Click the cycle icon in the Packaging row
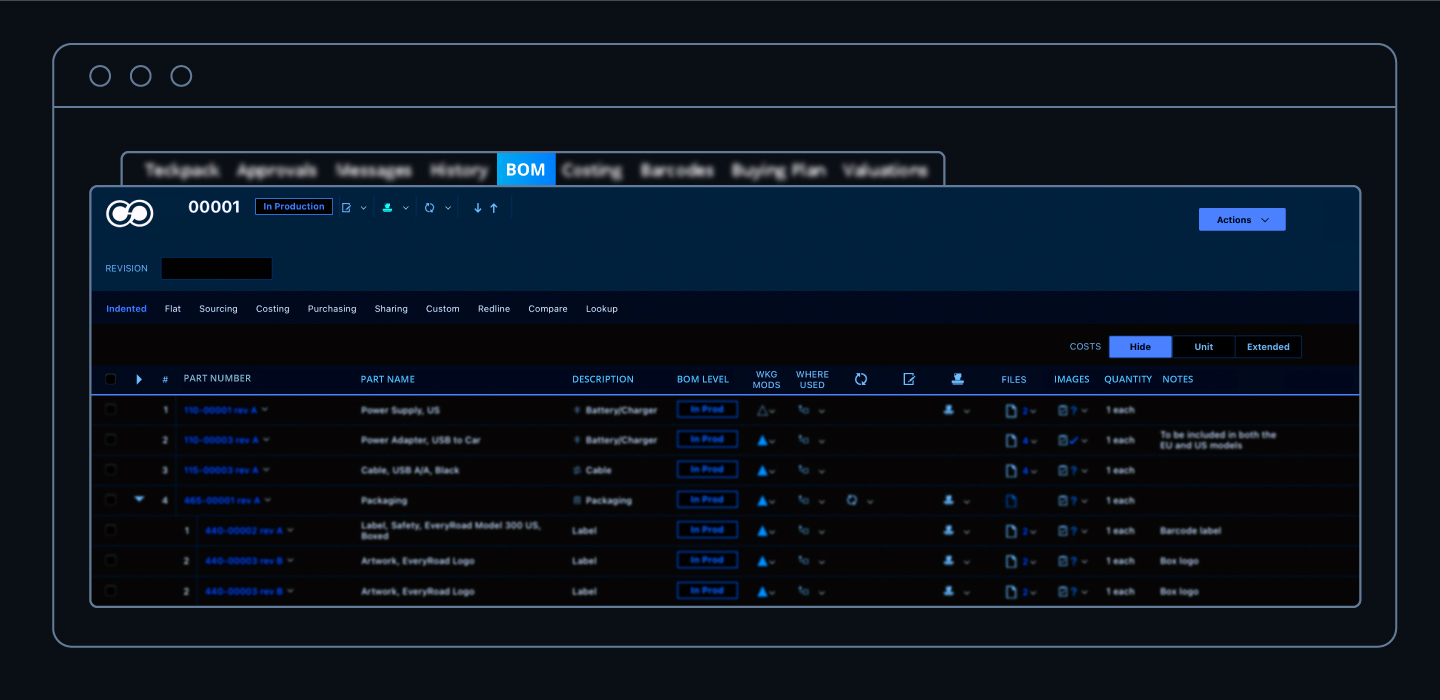This screenshot has width=1440, height=700. 852,500
